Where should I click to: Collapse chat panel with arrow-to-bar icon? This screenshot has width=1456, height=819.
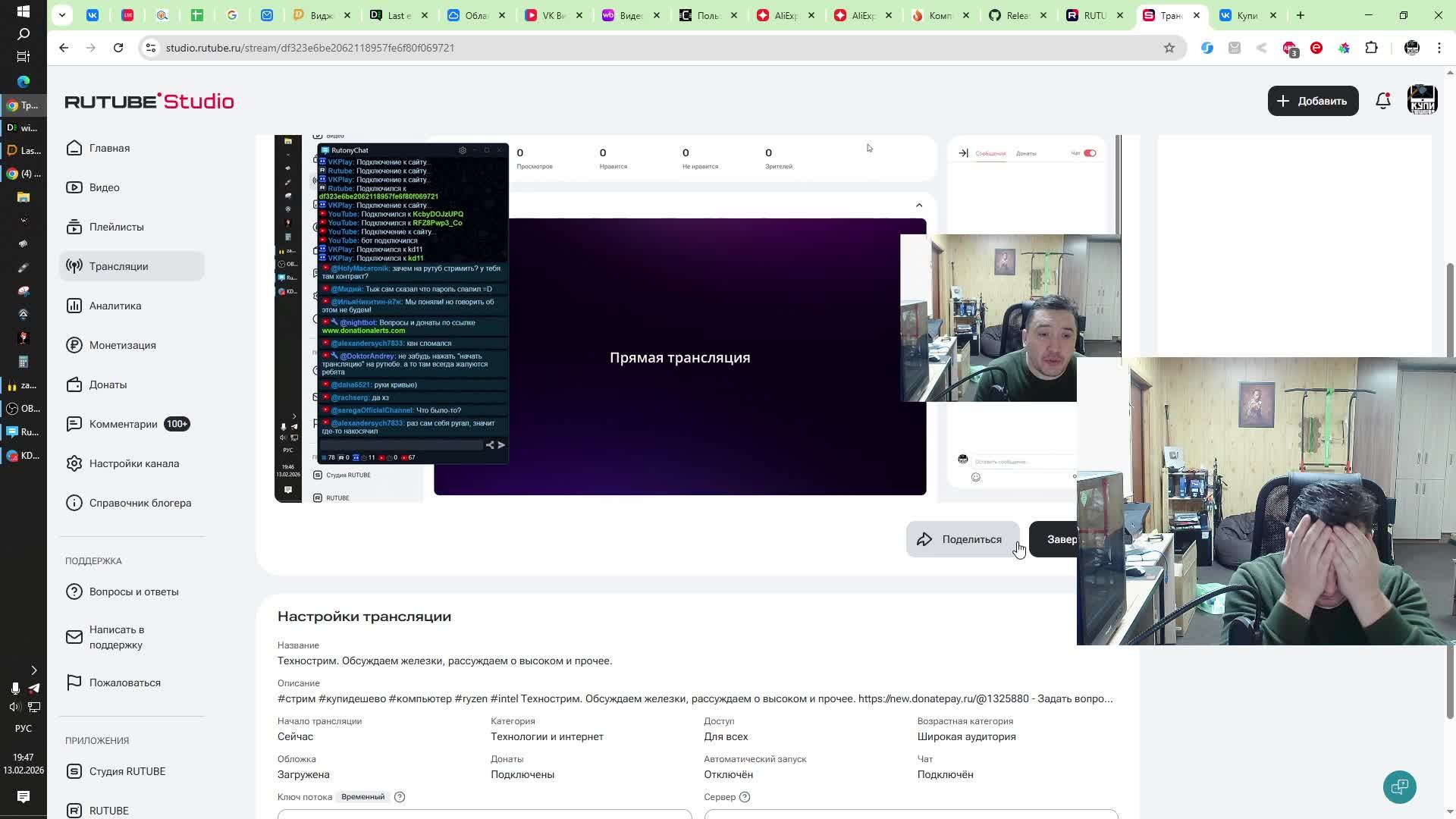coord(963,153)
